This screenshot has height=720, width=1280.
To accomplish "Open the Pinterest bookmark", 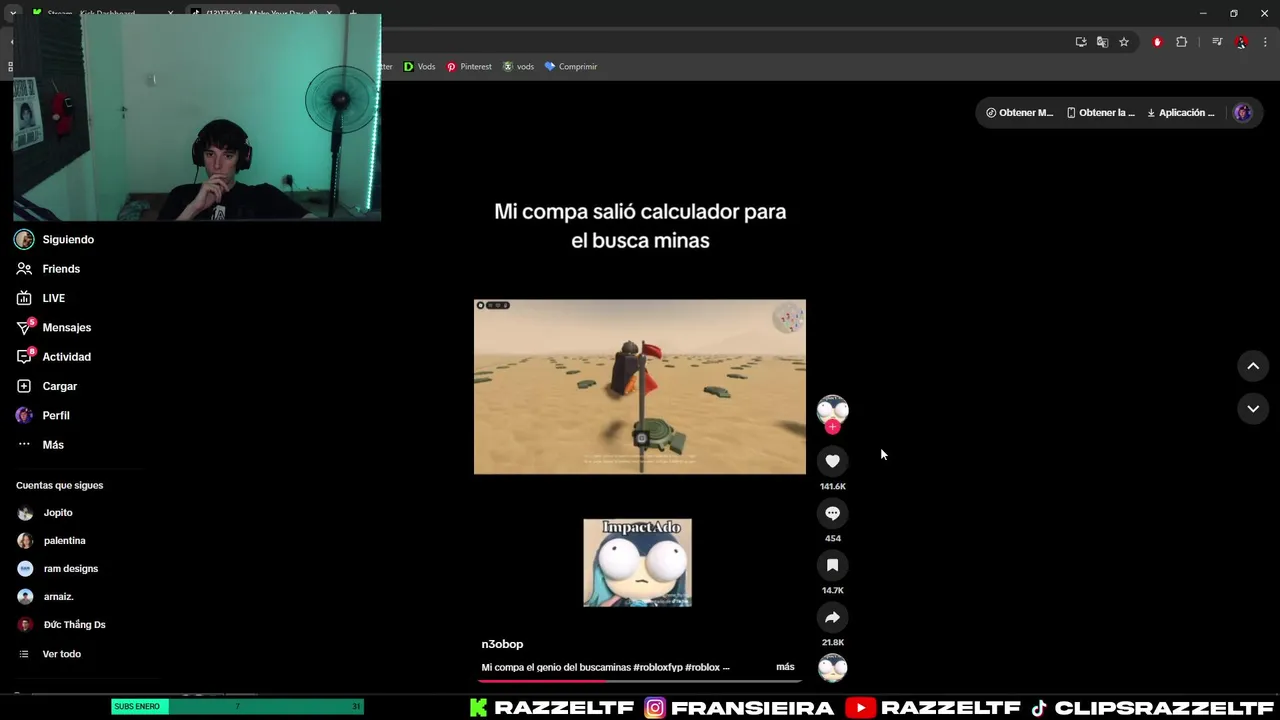I will pyautogui.click(x=469, y=67).
